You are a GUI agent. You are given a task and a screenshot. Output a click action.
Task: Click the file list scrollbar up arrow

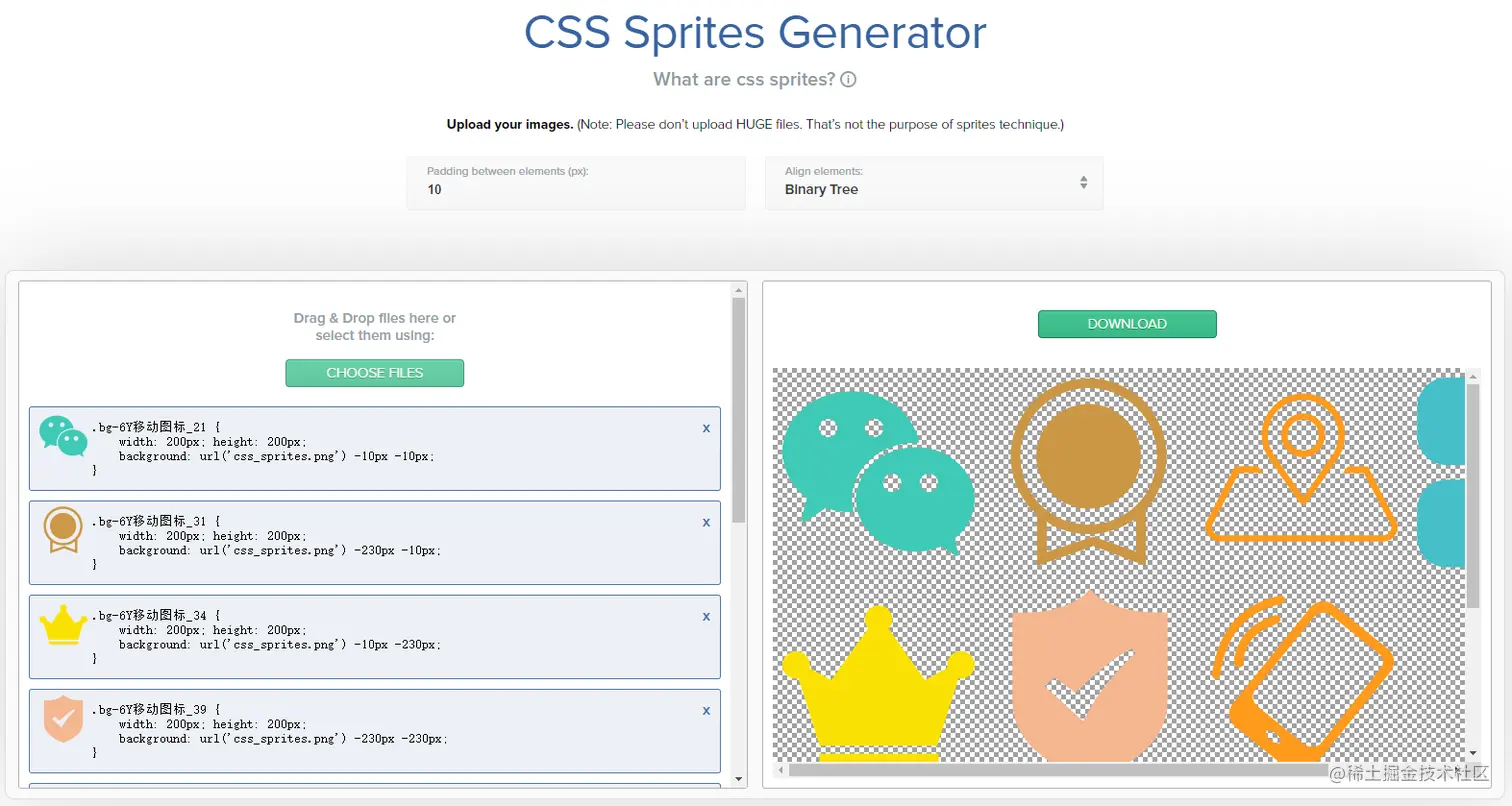coord(739,290)
